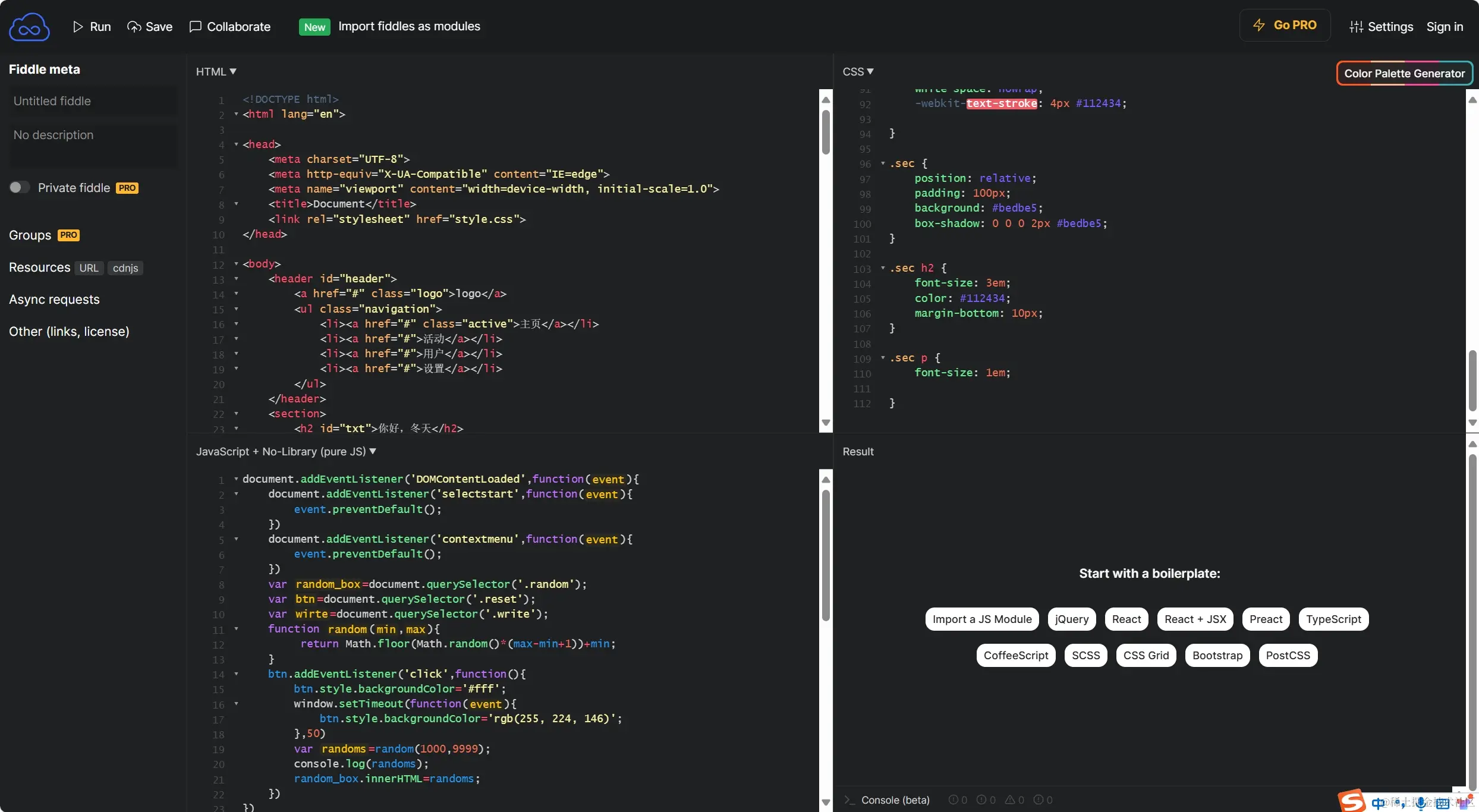Click the Go PRO lightning bolt icon
This screenshot has height=812, width=1479.
1259,25
